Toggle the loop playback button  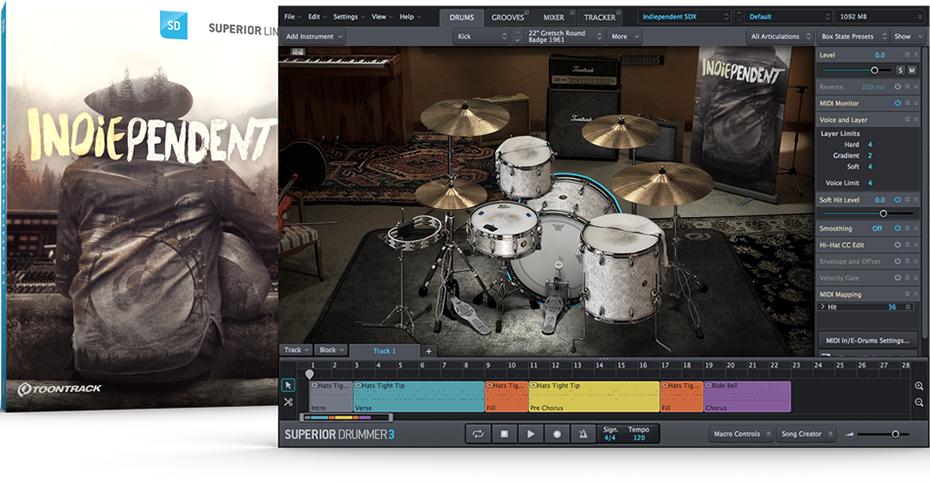click(478, 434)
